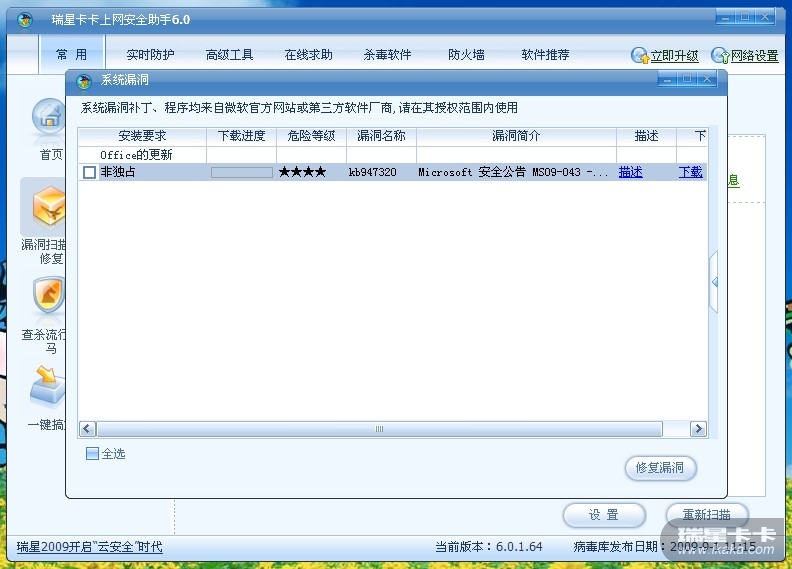Open the 查杀流行木马 shield icon
The height and width of the screenshot is (569, 792).
(49, 294)
